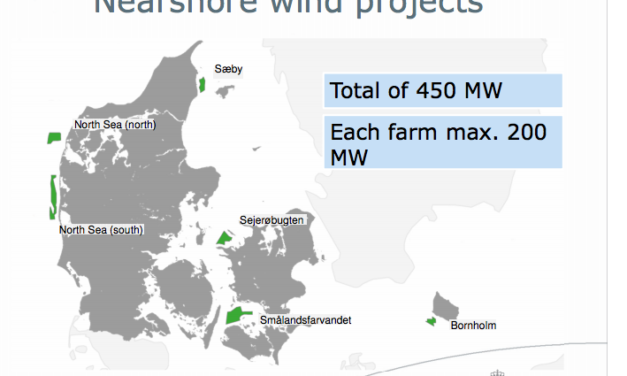
Task: Click the grey Bornholm island shape
Action: pyautogui.click(x=445, y=306)
